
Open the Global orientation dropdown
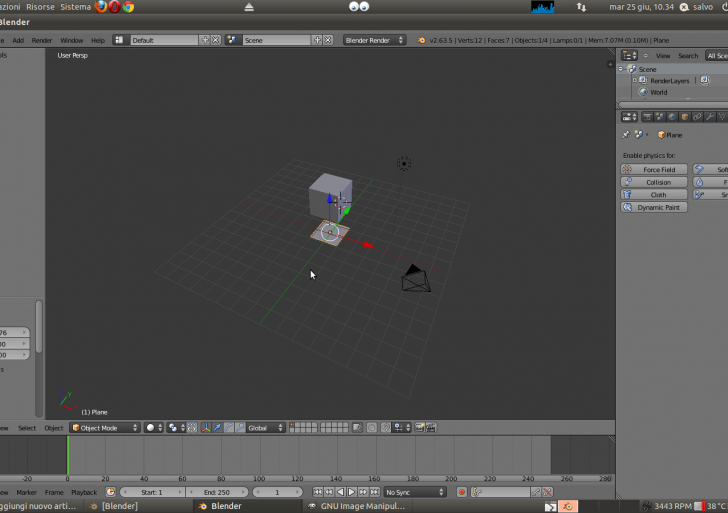point(265,428)
